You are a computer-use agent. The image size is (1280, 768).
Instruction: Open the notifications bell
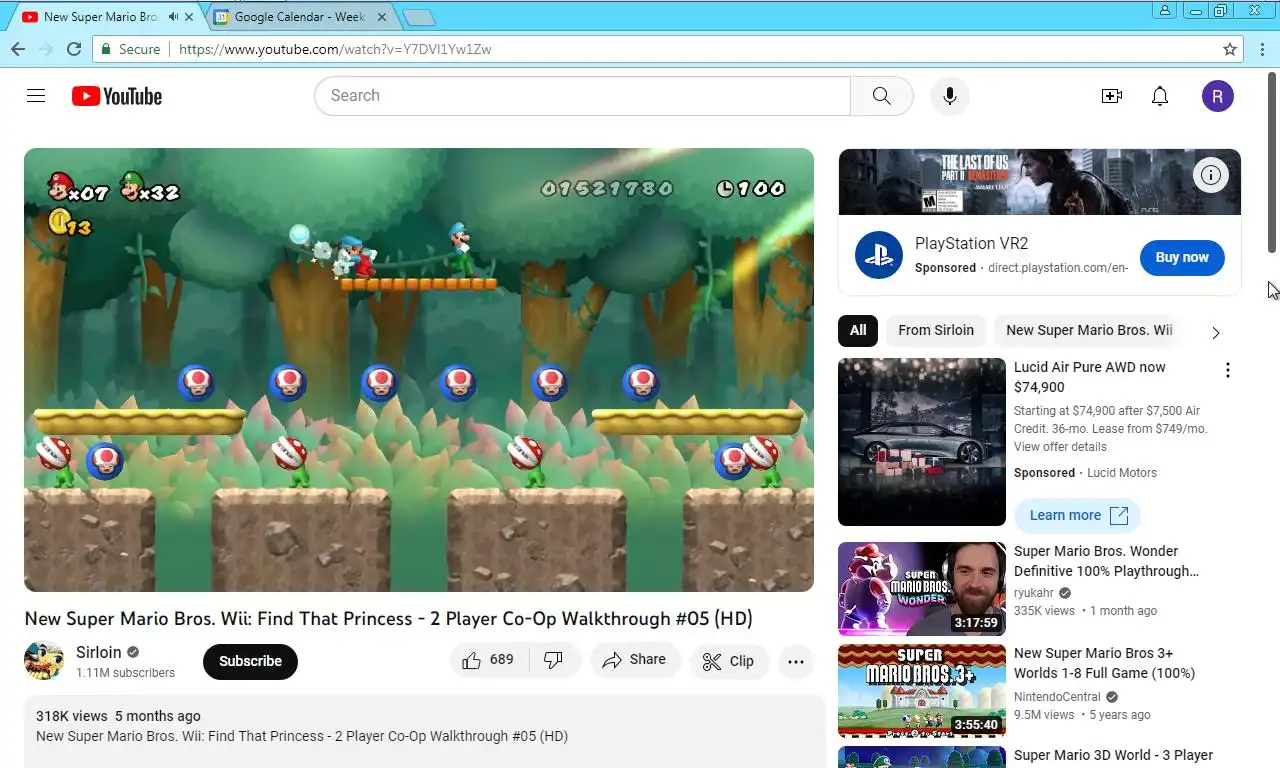(x=1160, y=96)
